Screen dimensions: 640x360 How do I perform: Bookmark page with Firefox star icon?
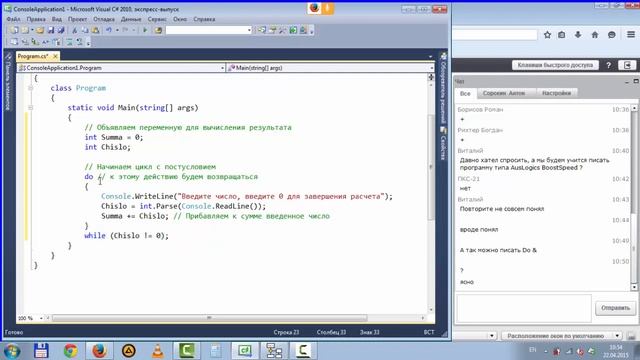point(547,35)
